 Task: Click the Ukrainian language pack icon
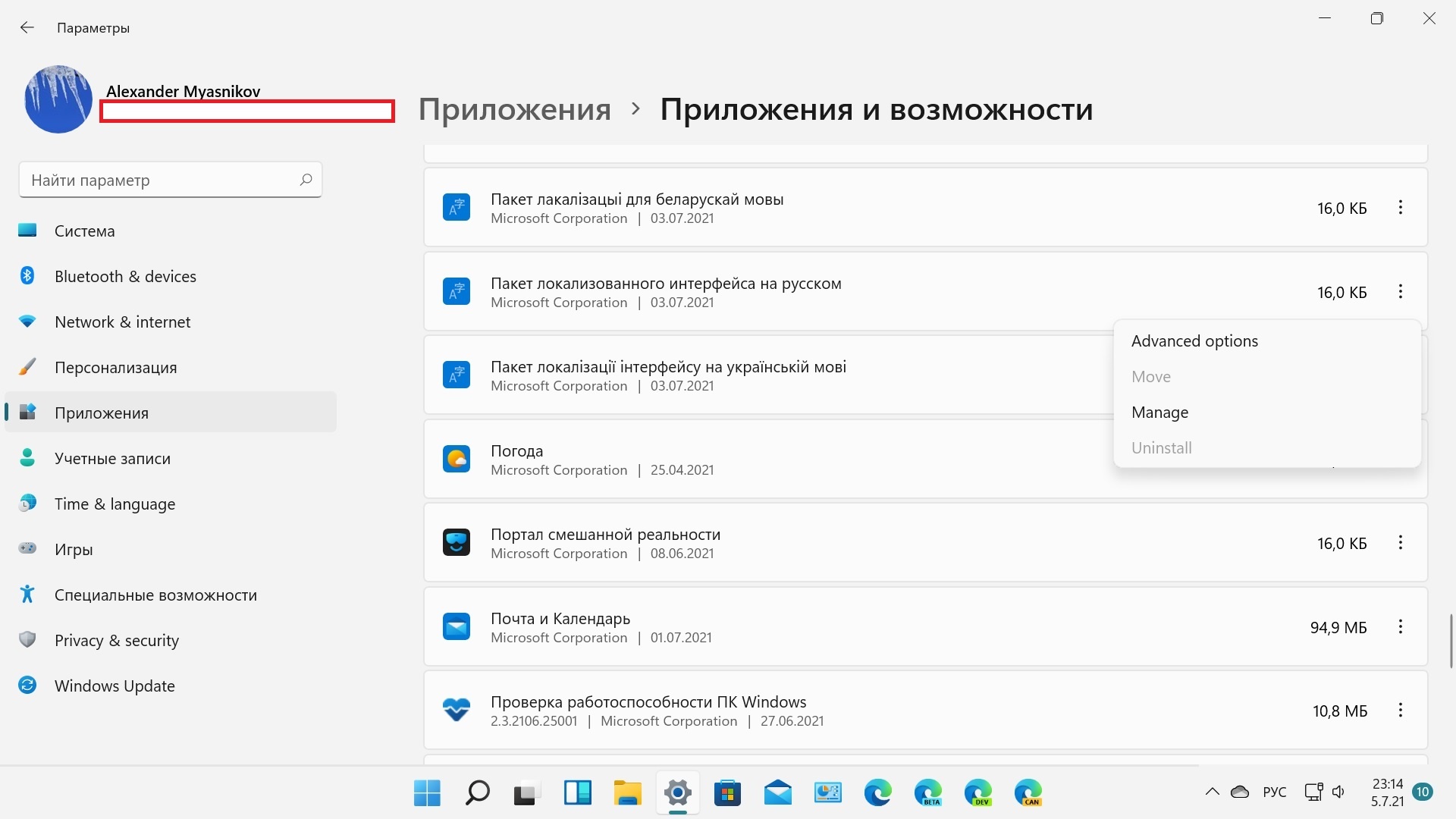pyautogui.click(x=457, y=375)
